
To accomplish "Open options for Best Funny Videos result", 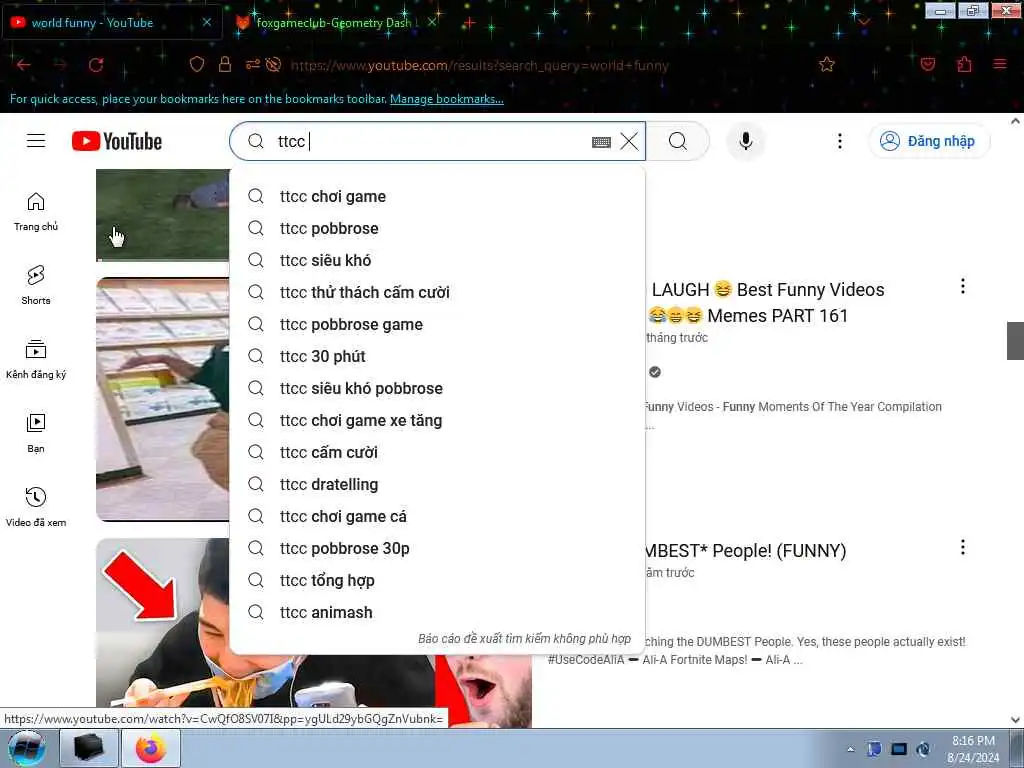I will (963, 286).
